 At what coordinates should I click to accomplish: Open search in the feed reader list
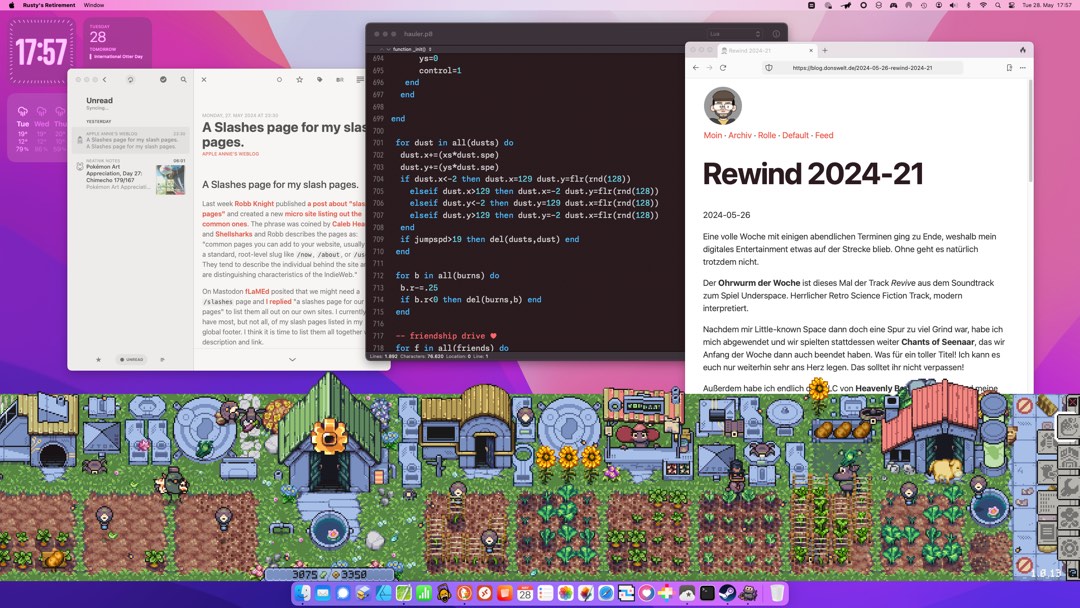(183, 80)
